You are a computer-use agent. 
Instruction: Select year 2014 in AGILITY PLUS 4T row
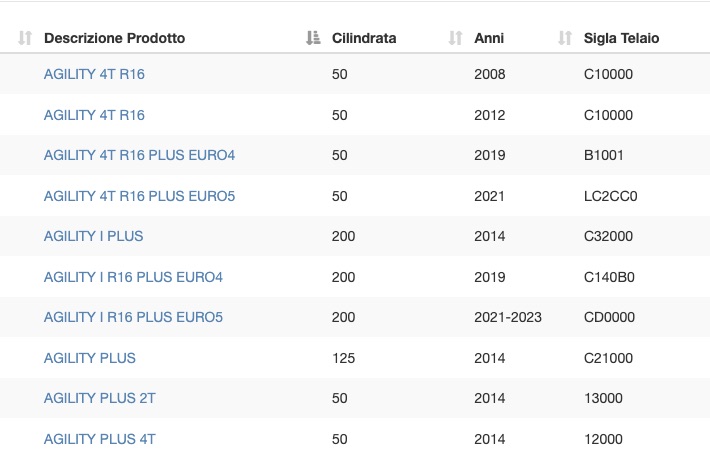pyautogui.click(x=489, y=439)
